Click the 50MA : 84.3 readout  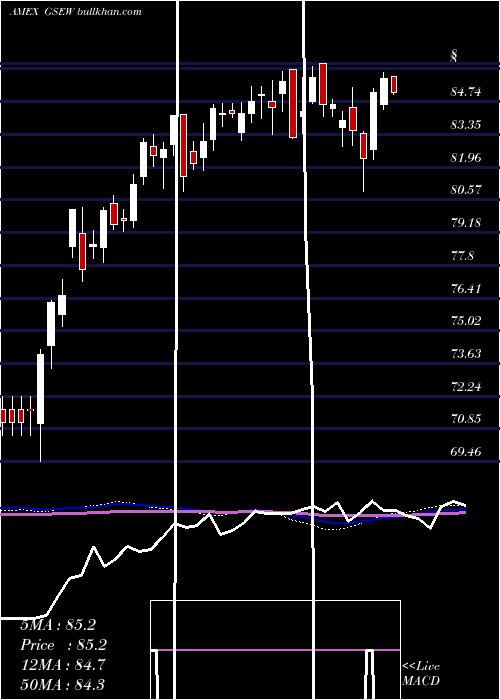(63, 685)
